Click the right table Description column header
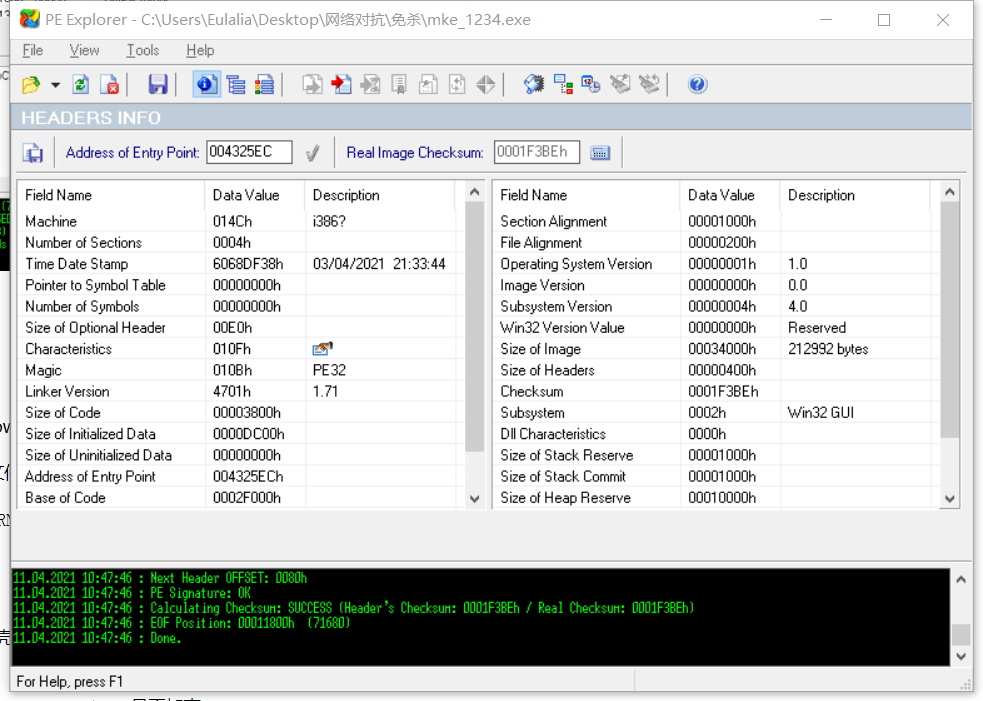 tap(854, 195)
